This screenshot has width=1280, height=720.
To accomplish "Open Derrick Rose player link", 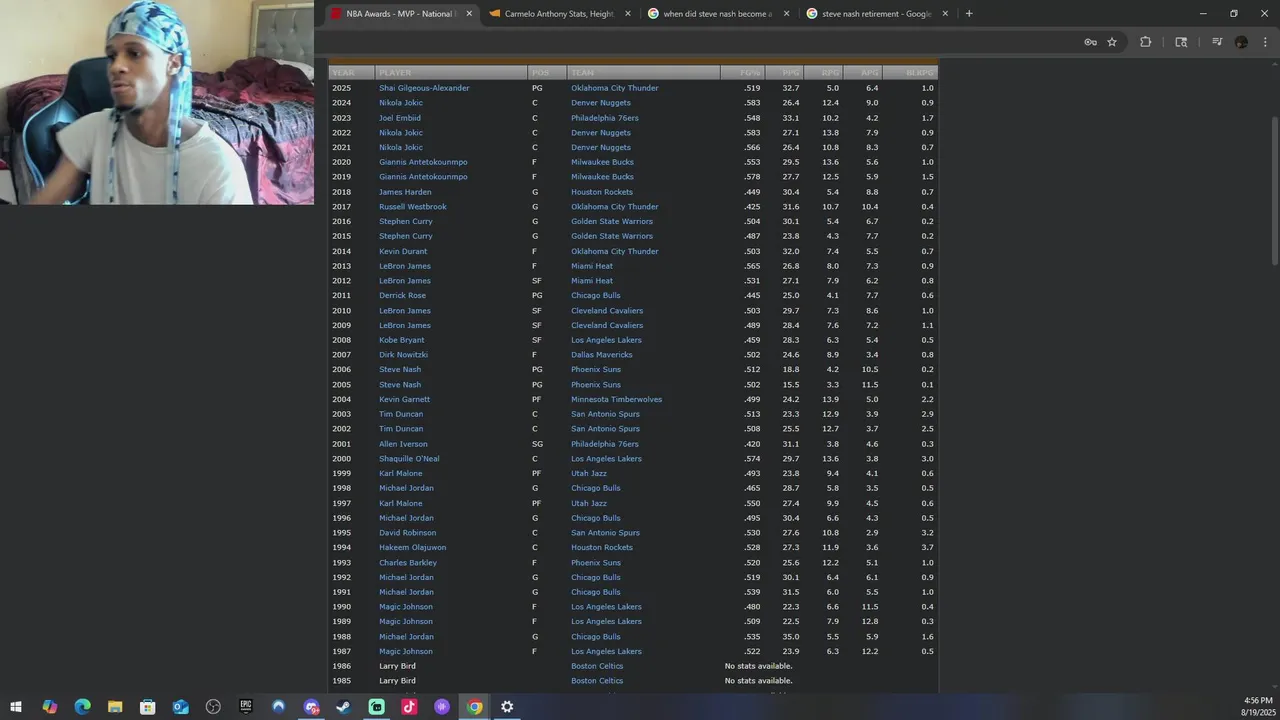I will [402, 296].
